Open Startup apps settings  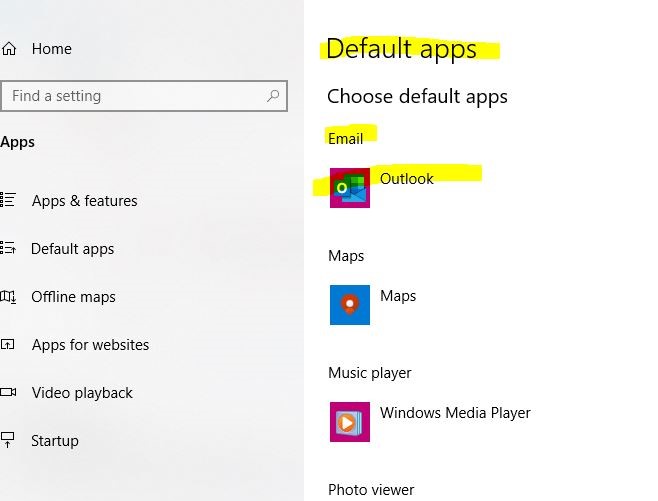[55, 441]
